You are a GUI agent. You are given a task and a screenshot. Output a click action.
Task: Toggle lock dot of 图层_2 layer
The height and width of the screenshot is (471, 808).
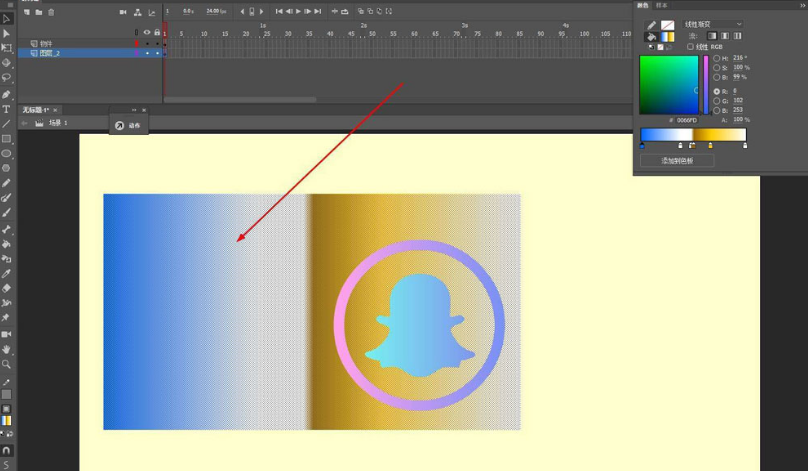tap(157, 53)
